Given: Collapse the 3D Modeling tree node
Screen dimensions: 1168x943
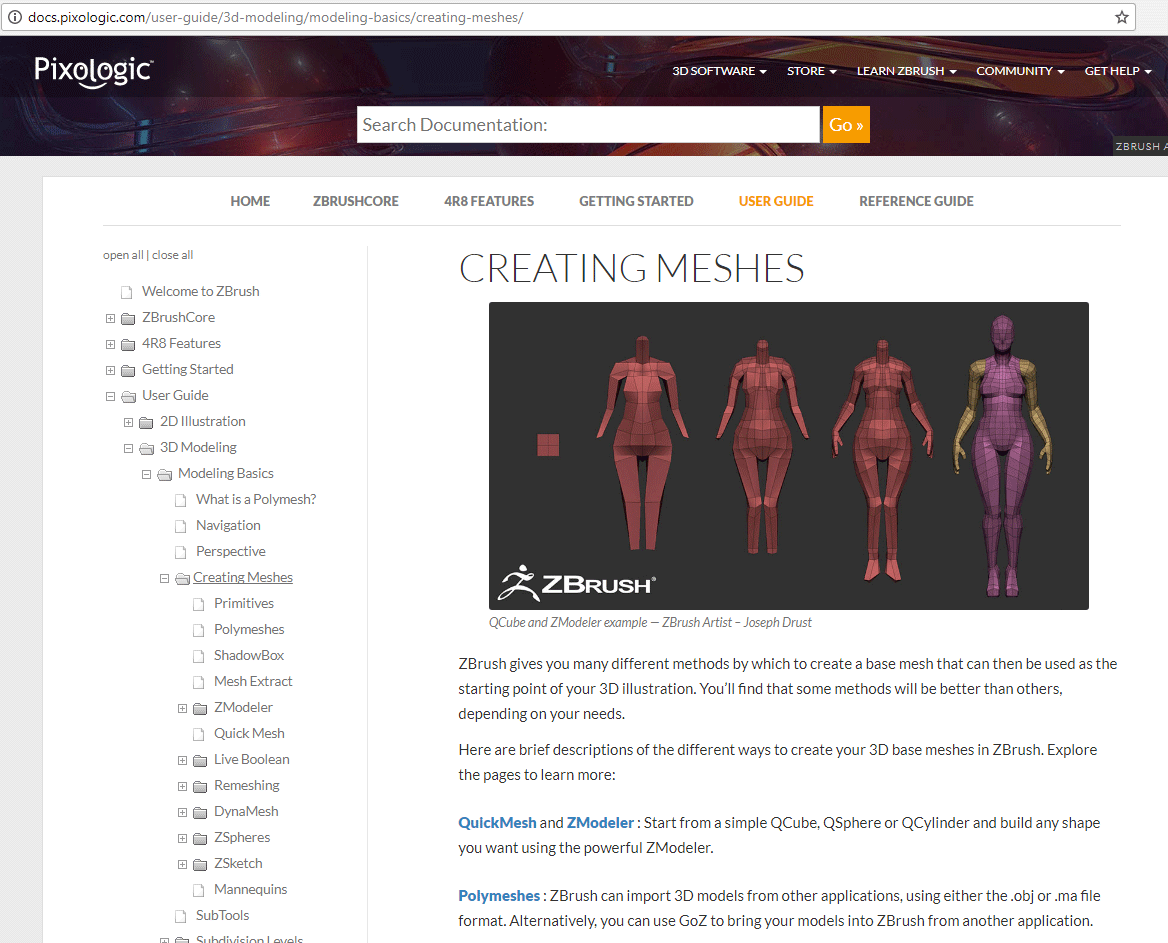Looking at the screenshot, I should (128, 449).
